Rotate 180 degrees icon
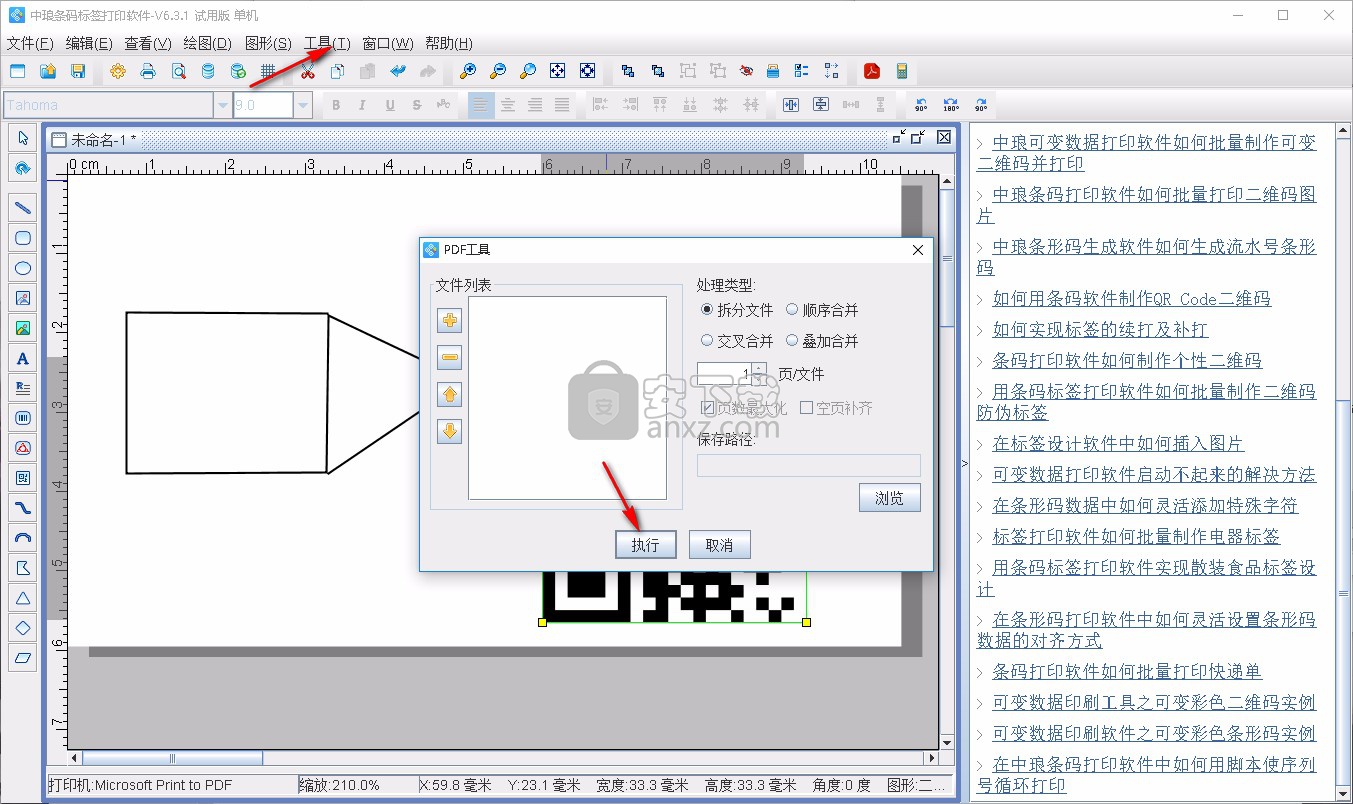Viewport: 1353px width, 804px height. pyautogui.click(x=950, y=105)
